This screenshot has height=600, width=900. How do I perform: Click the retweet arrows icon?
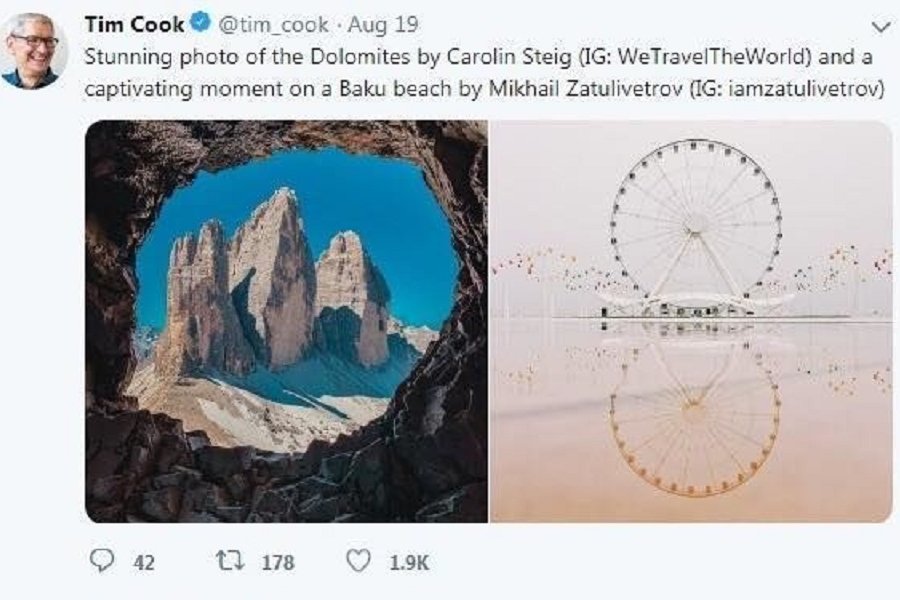click(x=230, y=561)
